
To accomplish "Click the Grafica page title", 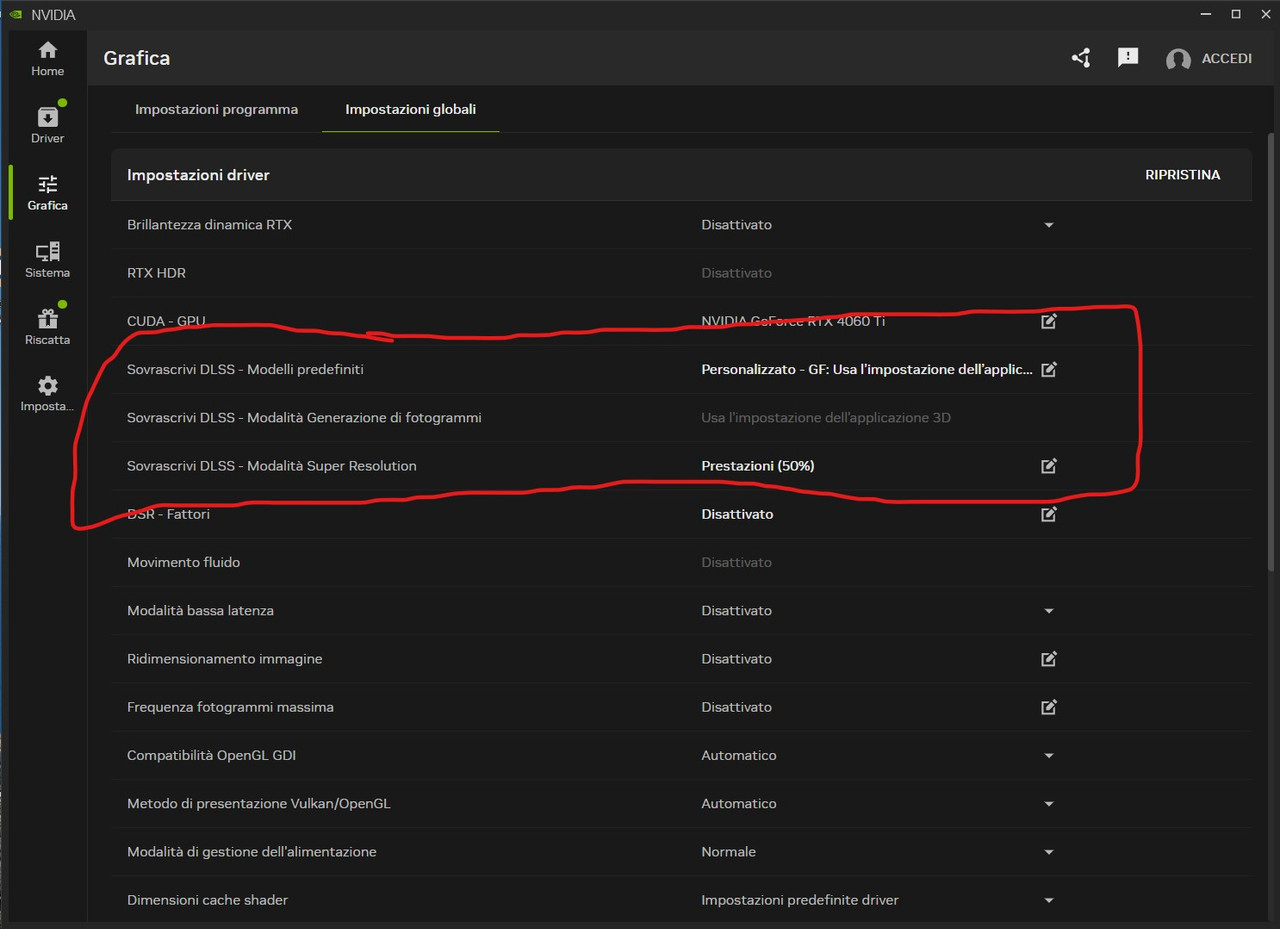I will [x=137, y=58].
